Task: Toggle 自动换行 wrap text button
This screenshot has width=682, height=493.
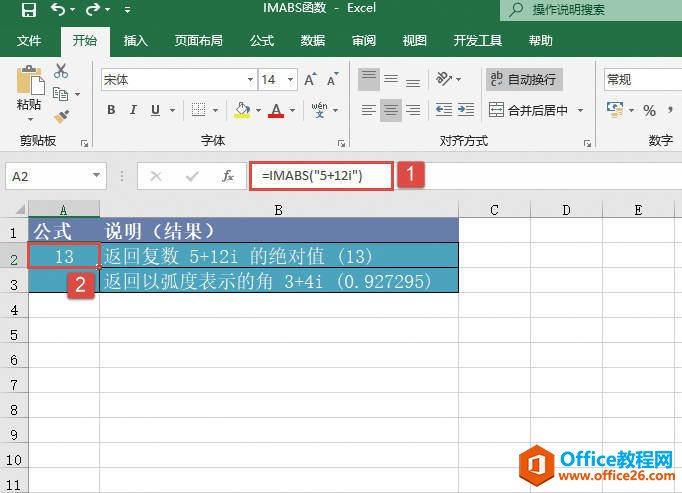Action: pyautogui.click(x=524, y=79)
